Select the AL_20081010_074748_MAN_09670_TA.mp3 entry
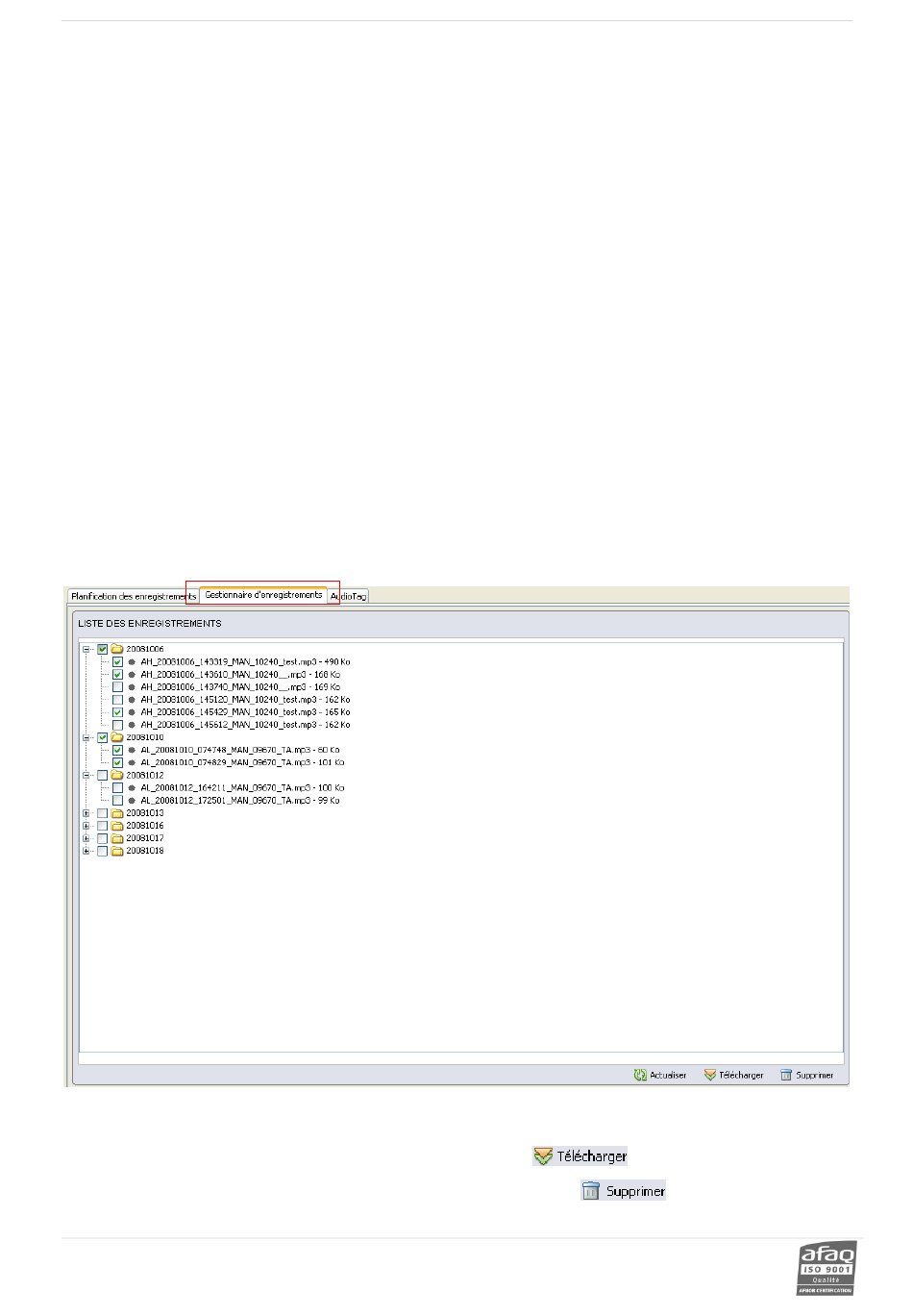The image size is (913, 1316). (x=239, y=750)
